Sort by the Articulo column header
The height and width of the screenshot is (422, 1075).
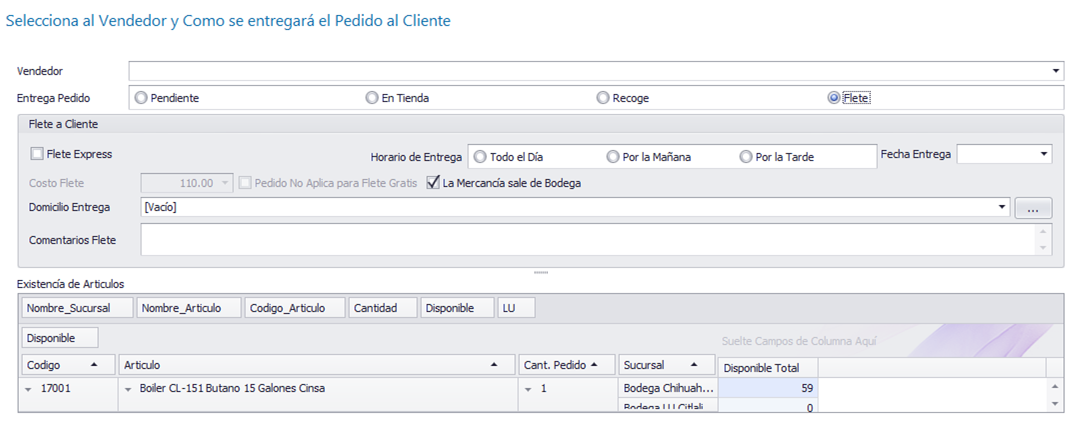(x=317, y=366)
